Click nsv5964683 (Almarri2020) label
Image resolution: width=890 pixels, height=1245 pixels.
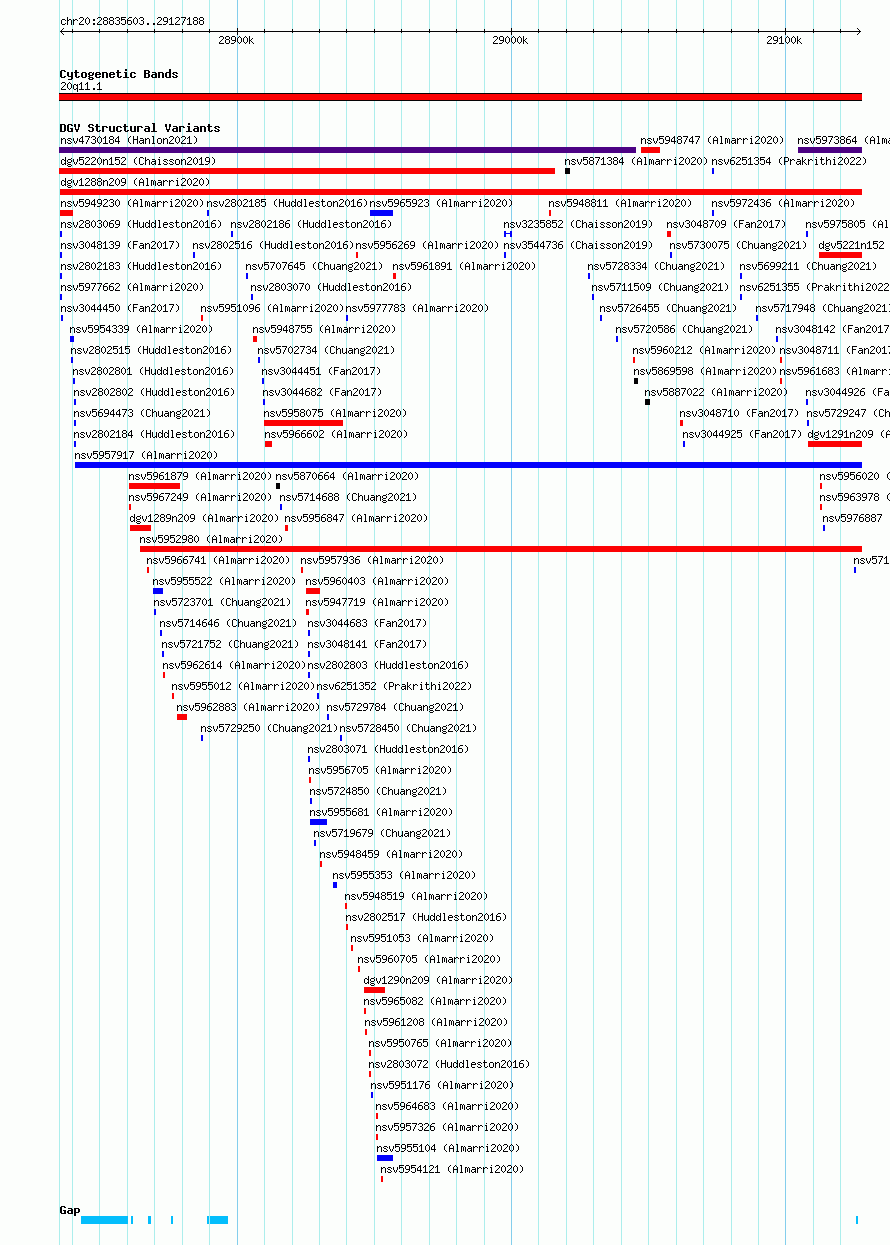(447, 1106)
